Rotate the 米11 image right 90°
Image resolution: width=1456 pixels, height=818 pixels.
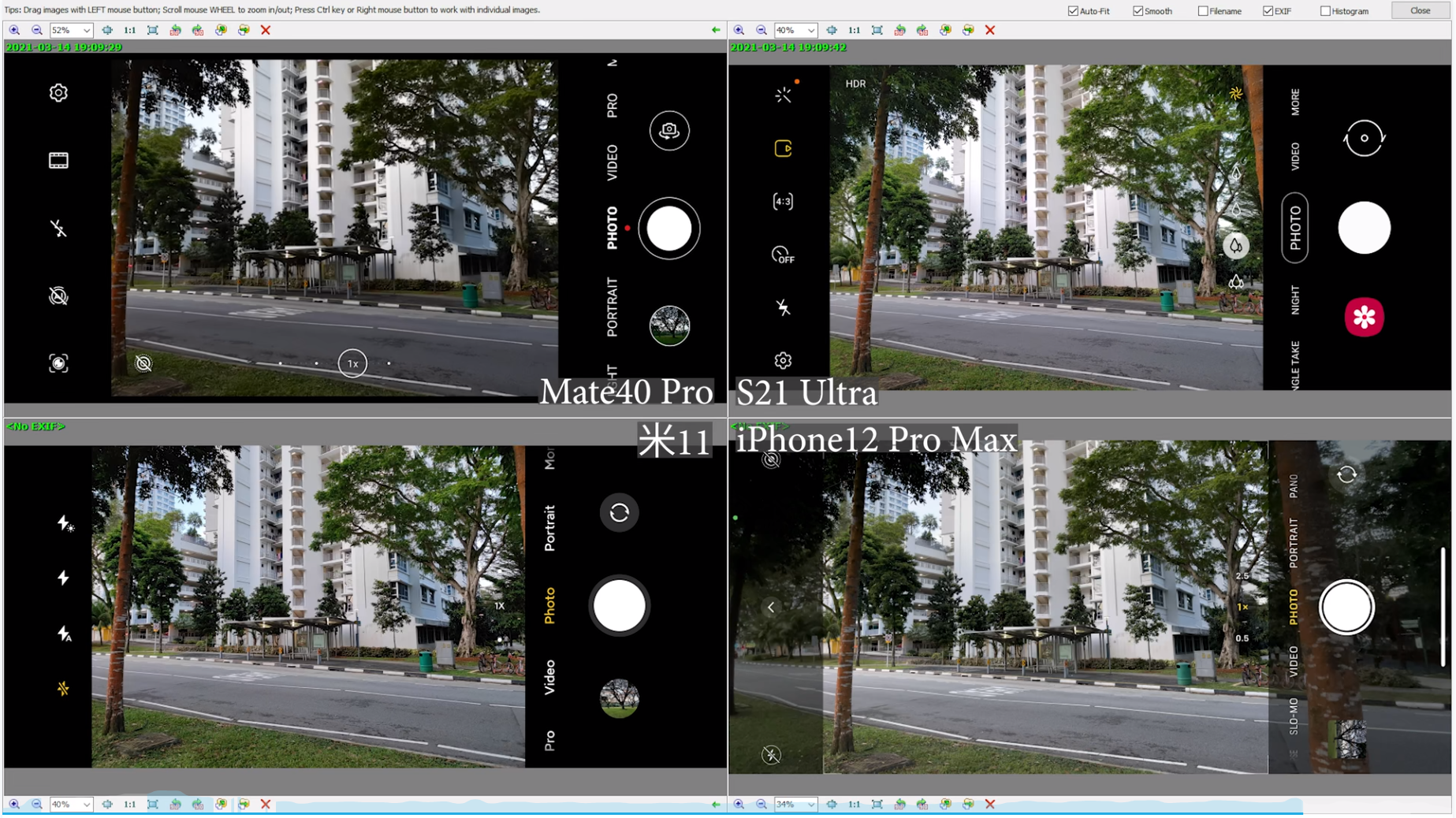(198, 805)
